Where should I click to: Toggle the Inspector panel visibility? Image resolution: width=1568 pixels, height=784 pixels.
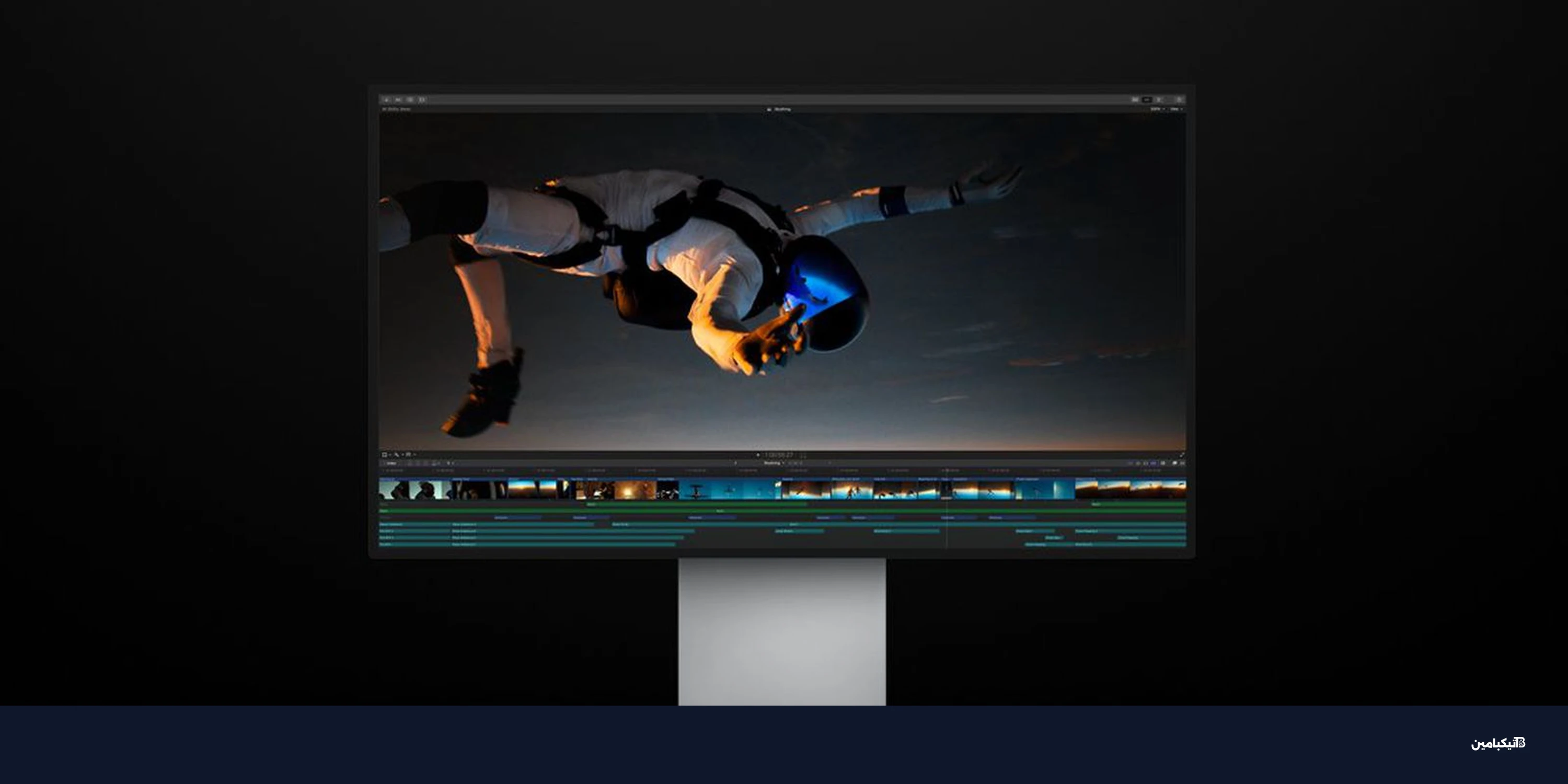[1159, 100]
